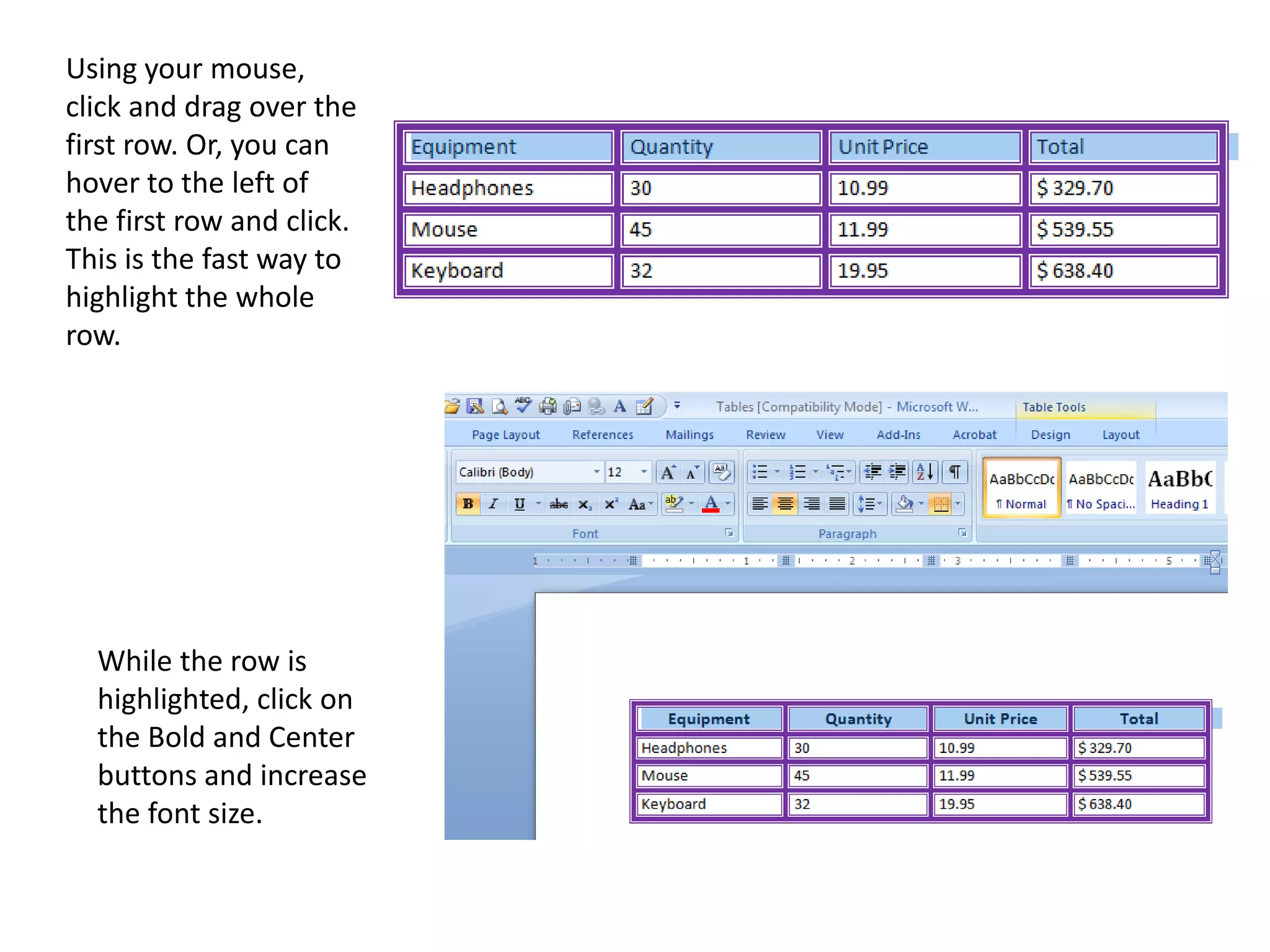Toggle Subscript formatting button
The width and height of the screenshot is (1270, 952).
click(585, 504)
